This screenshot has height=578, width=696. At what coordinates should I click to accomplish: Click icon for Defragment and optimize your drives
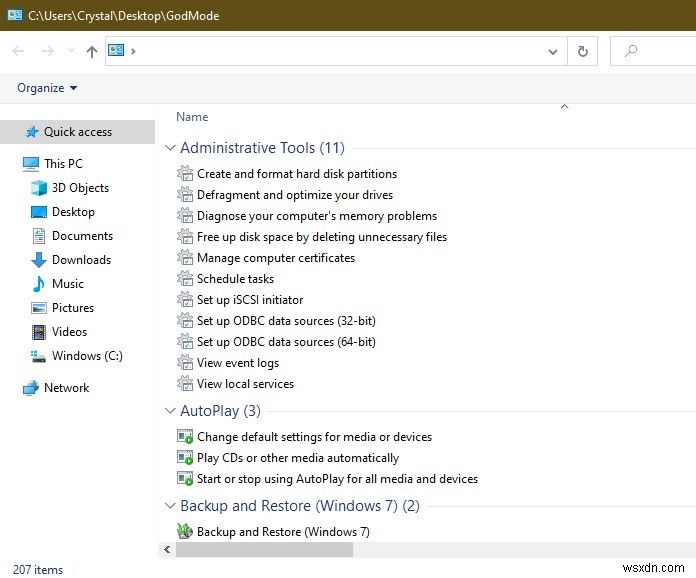[185, 194]
